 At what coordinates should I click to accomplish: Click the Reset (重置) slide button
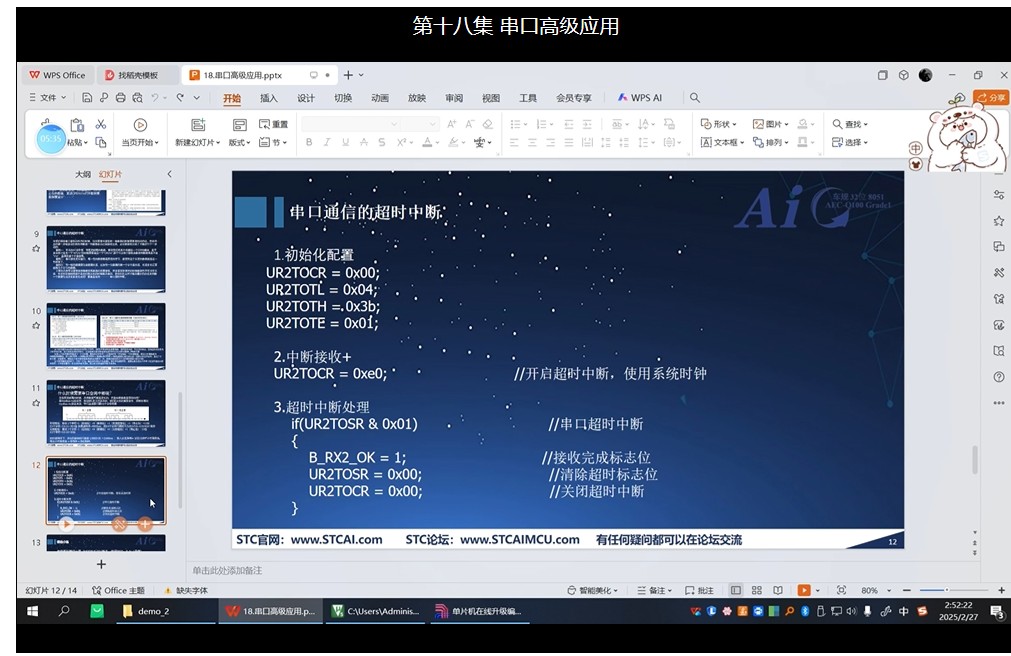[x=273, y=124]
